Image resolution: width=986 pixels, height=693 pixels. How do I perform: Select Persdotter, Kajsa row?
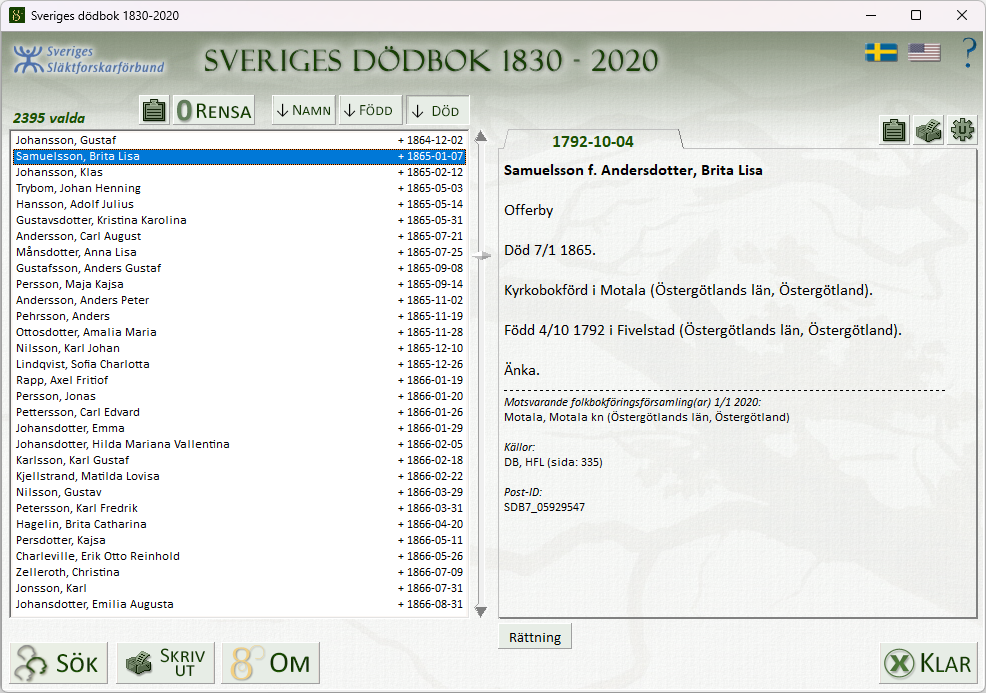[x=239, y=540]
